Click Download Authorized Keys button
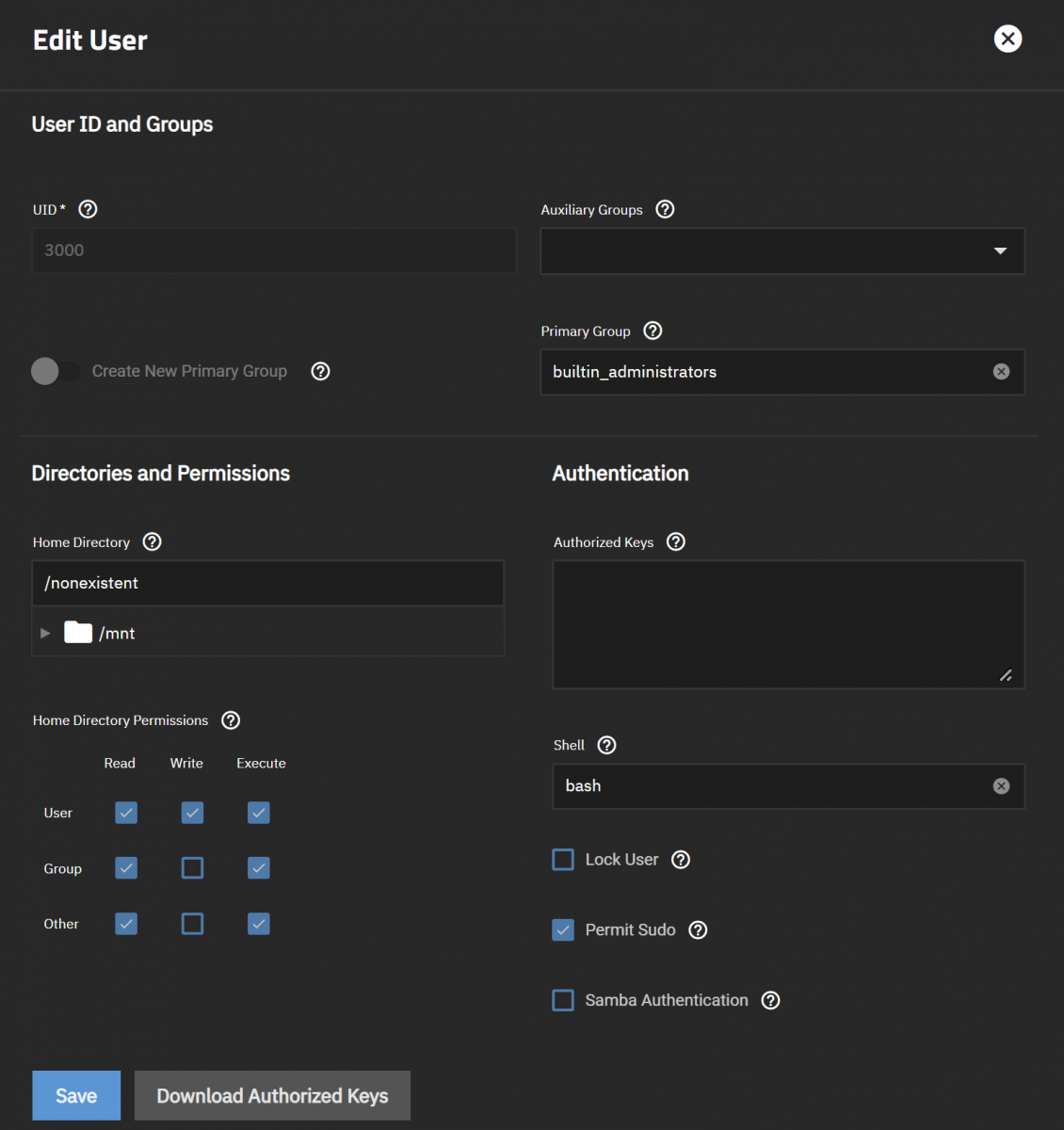 tap(272, 1095)
